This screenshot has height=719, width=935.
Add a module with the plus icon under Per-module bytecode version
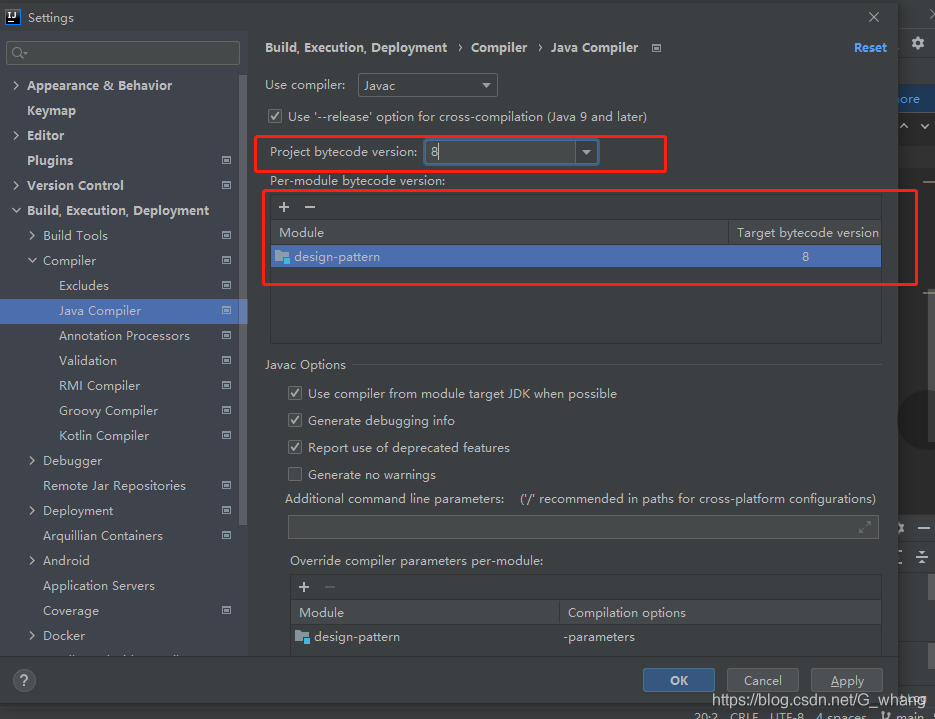[284, 207]
